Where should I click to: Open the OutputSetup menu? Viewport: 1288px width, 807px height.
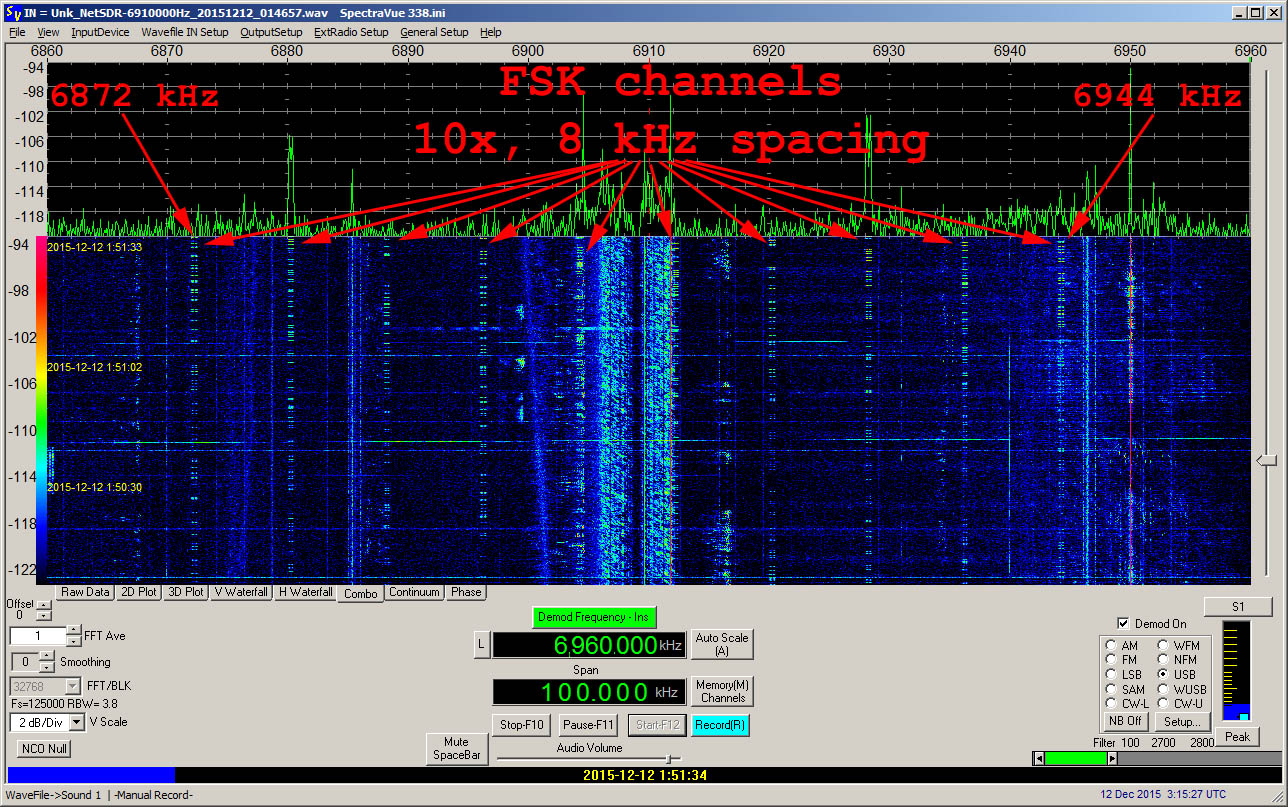click(x=271, y=32)
